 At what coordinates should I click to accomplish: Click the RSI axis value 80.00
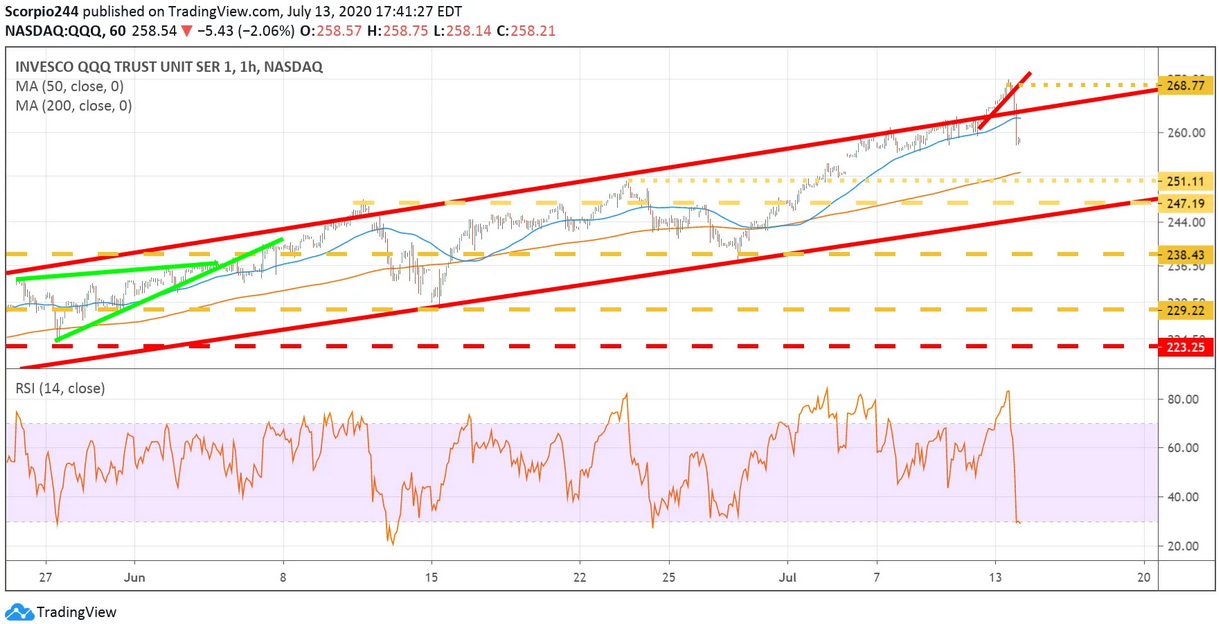pos(1184,399)
